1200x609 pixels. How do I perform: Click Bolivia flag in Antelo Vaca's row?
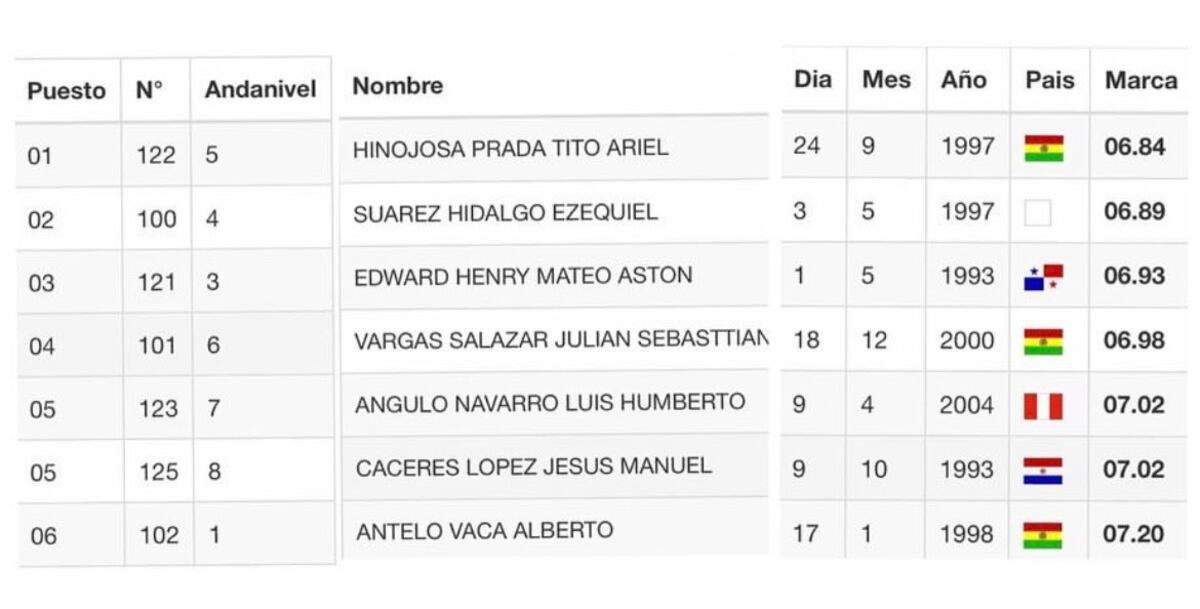(x=1043, y=535)
